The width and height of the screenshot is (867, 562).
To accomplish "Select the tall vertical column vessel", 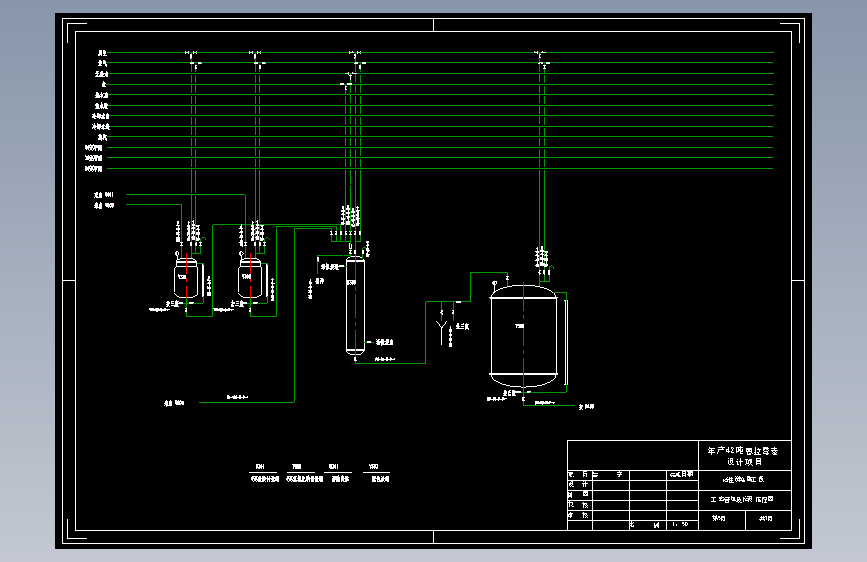I will (355, 305).
